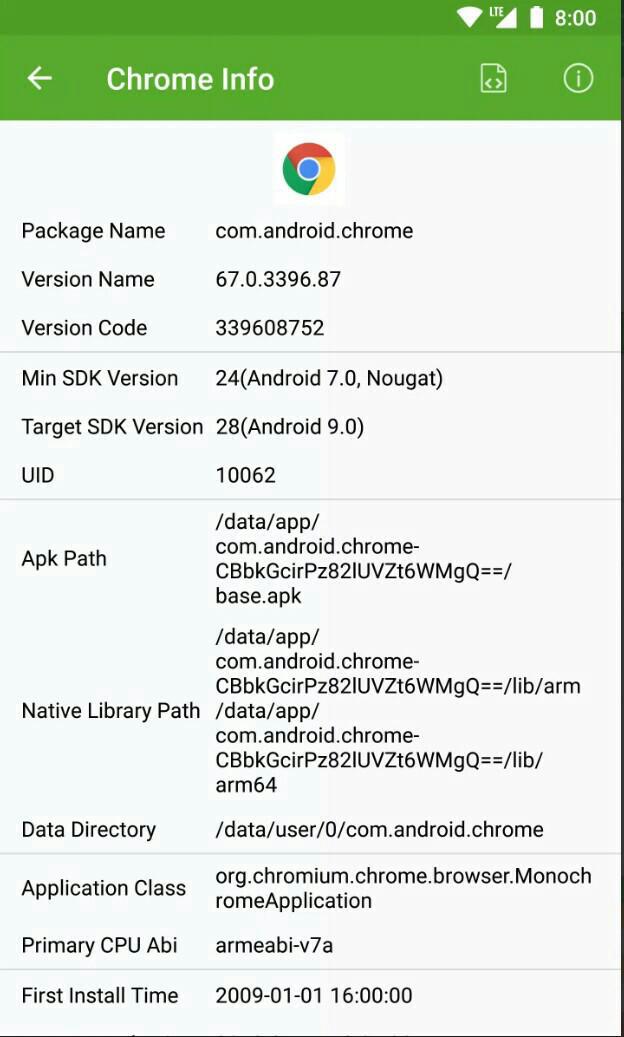
Task: Tap the LTE signal indicator
Action: pyautogui.click(x=503, y=17)
